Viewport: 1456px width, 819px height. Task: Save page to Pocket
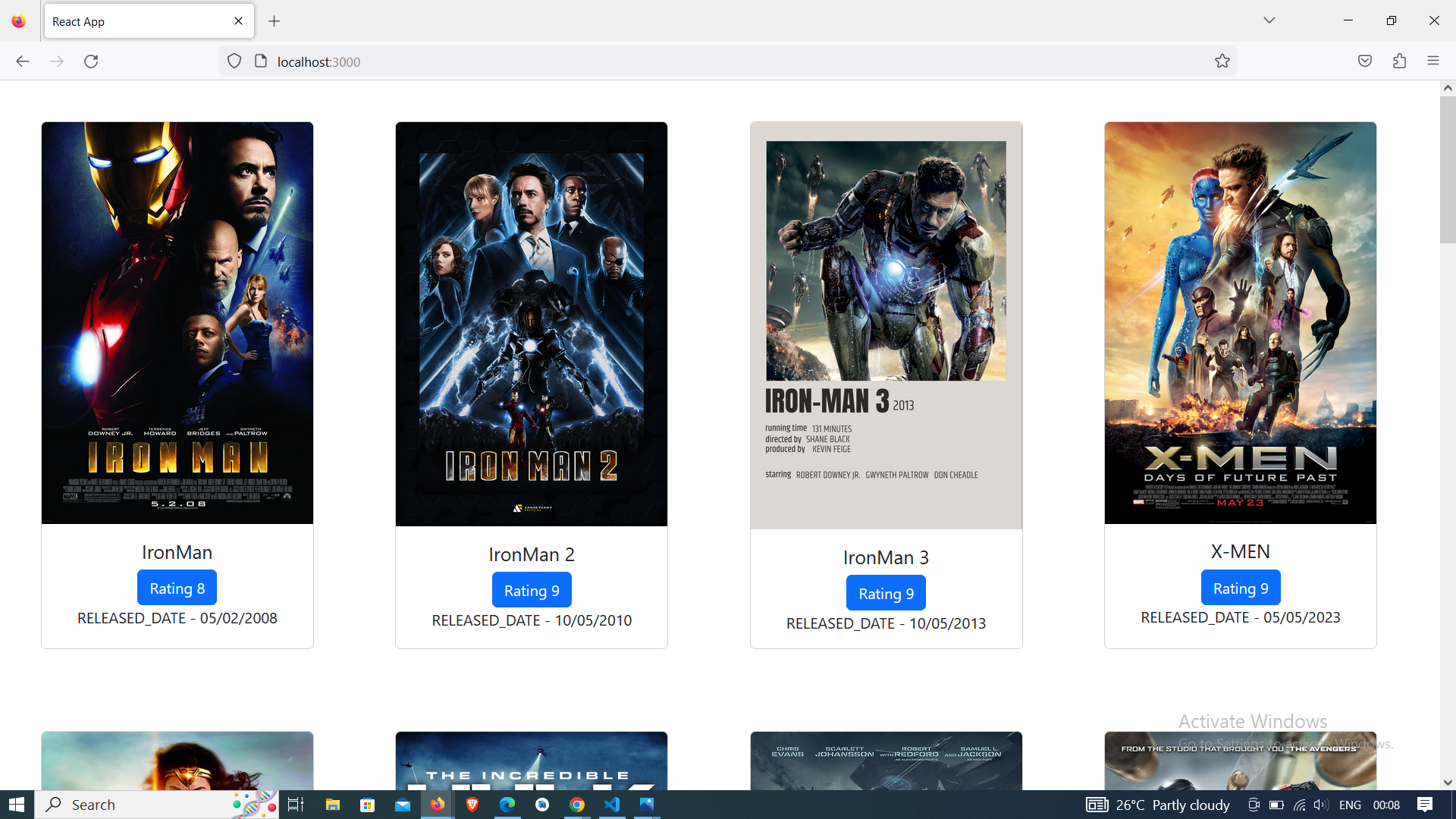tap(1364, 61)
